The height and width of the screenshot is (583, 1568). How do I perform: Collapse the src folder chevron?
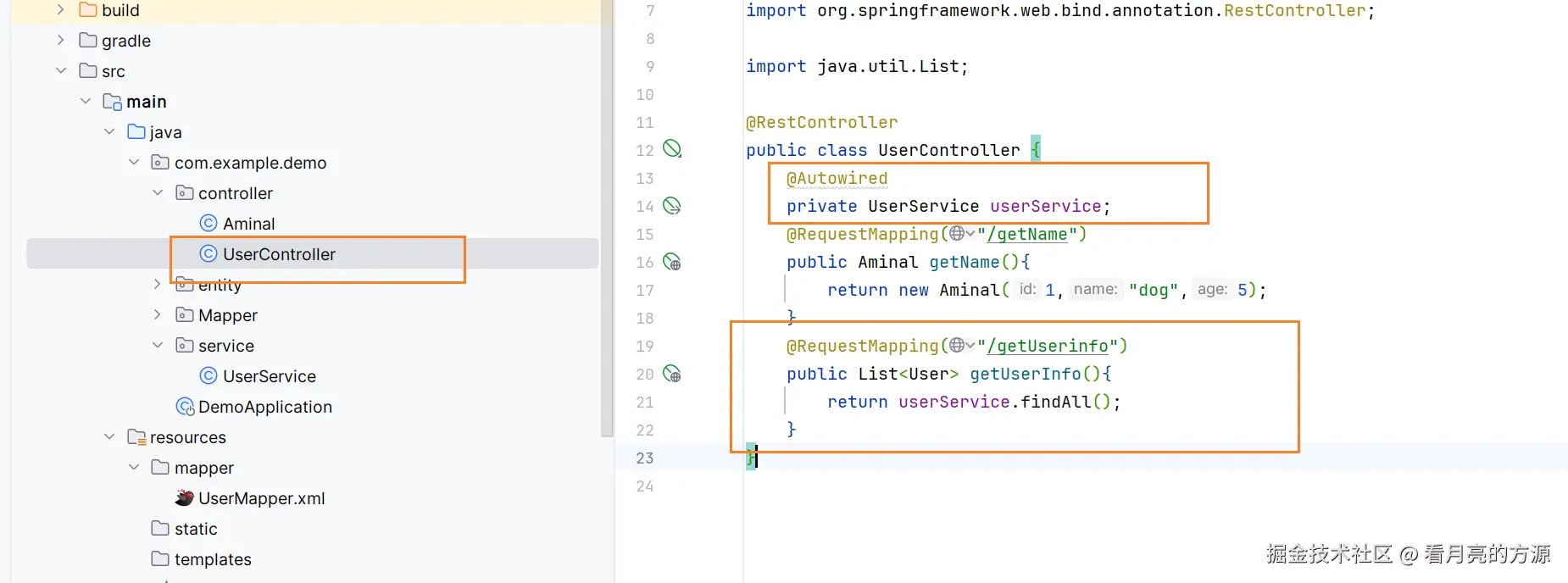click(x=61, y=70)
